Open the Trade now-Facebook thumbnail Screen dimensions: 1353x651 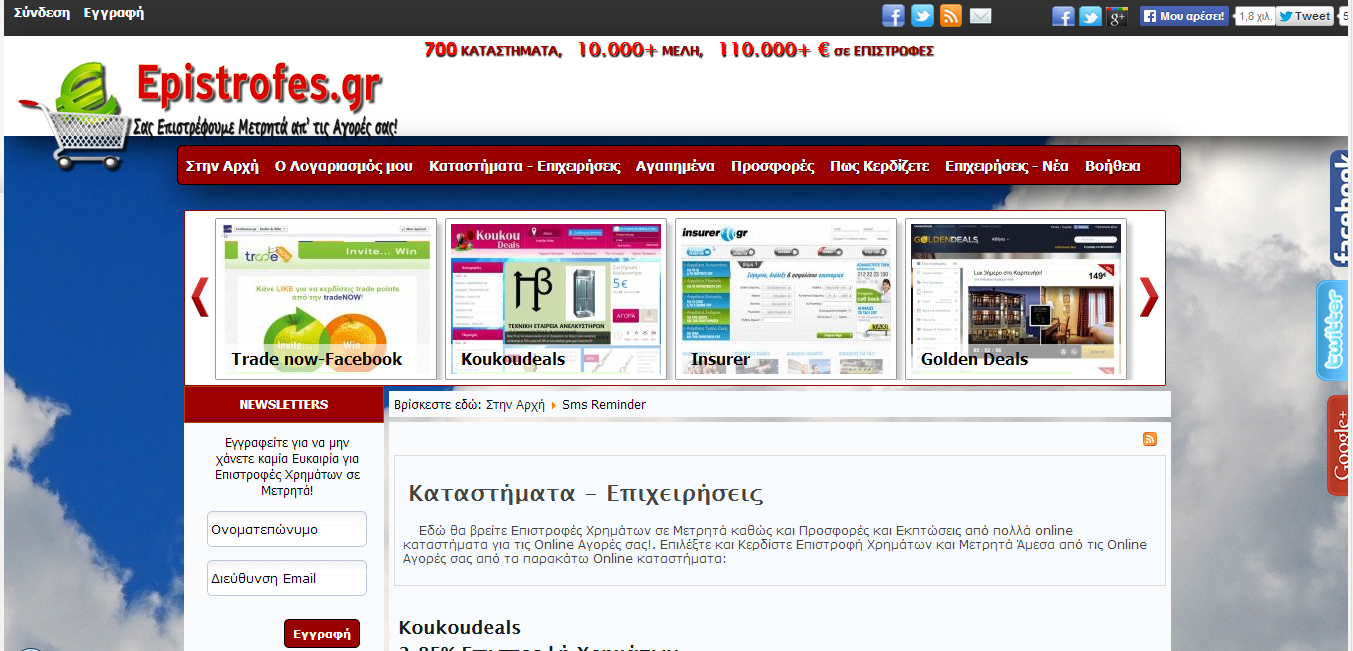(x=326, y=299)
